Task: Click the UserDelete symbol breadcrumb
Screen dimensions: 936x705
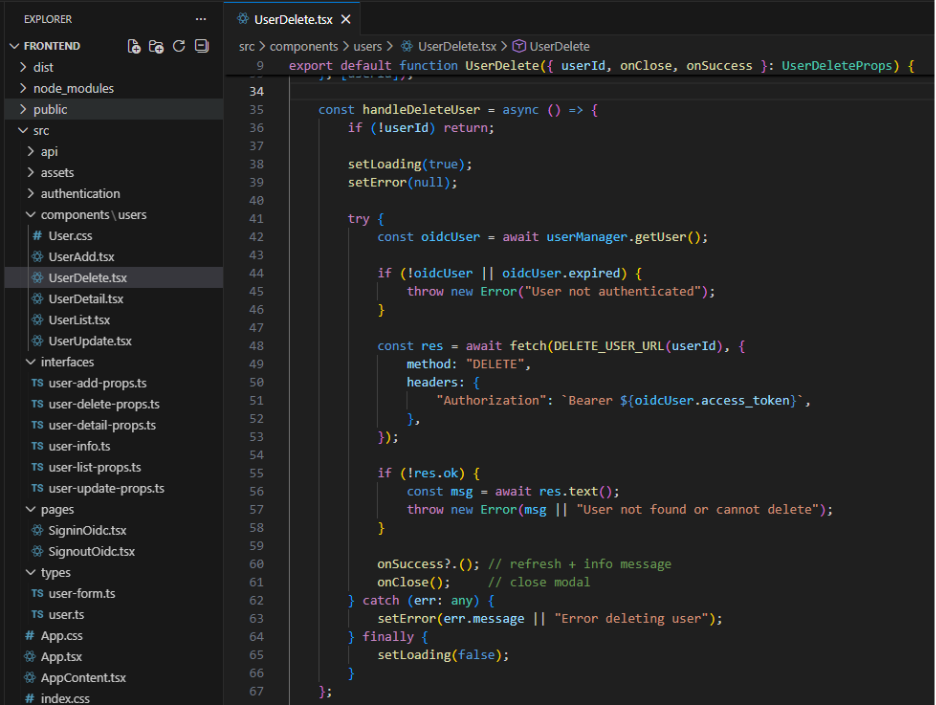Action: coord(559,46)
